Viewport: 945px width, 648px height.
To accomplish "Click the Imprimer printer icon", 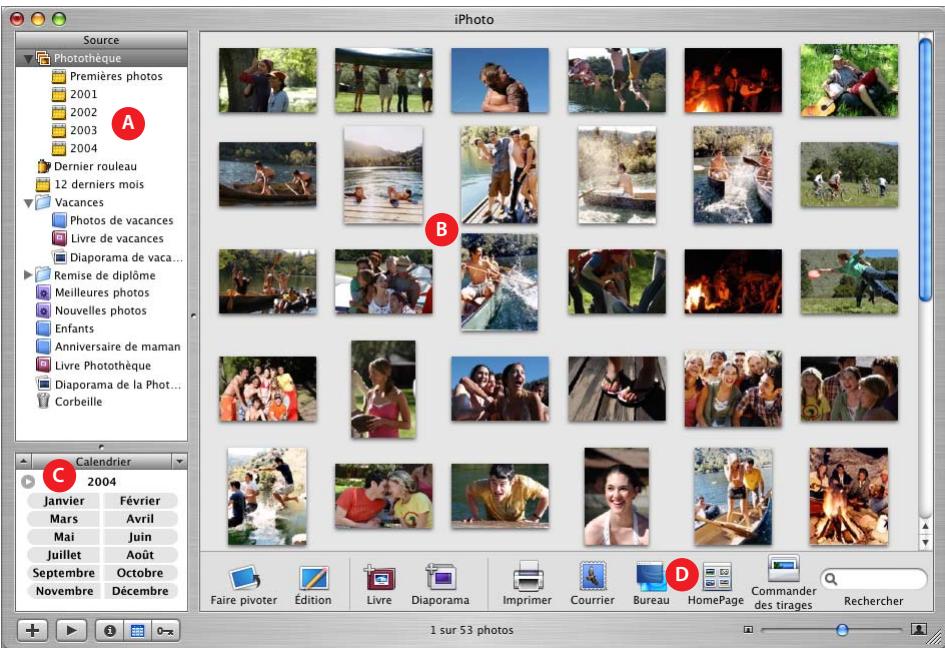I will click(x=528, y=576).
